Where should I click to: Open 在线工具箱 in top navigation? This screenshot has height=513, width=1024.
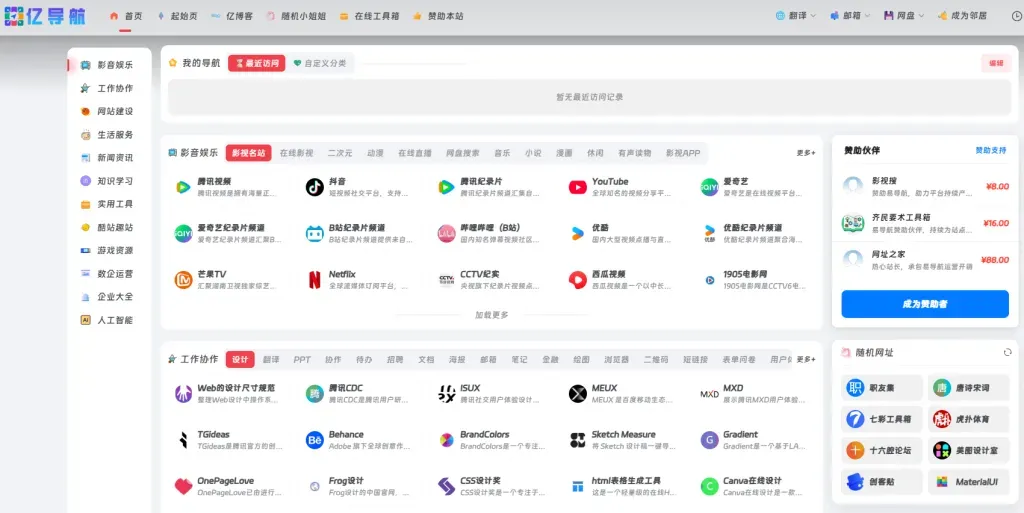369,16
